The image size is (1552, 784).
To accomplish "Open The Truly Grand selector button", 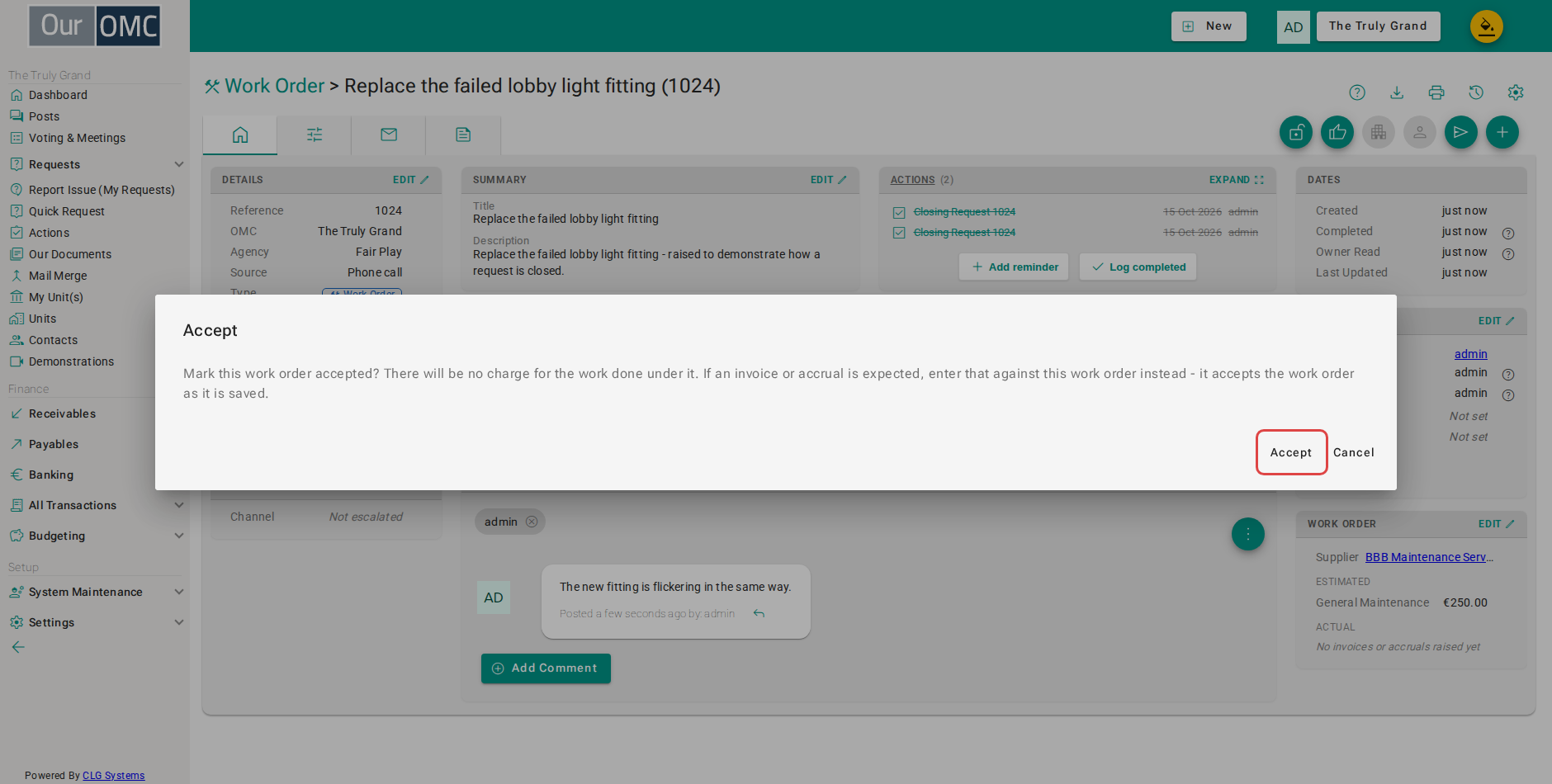I will 1378,26.
